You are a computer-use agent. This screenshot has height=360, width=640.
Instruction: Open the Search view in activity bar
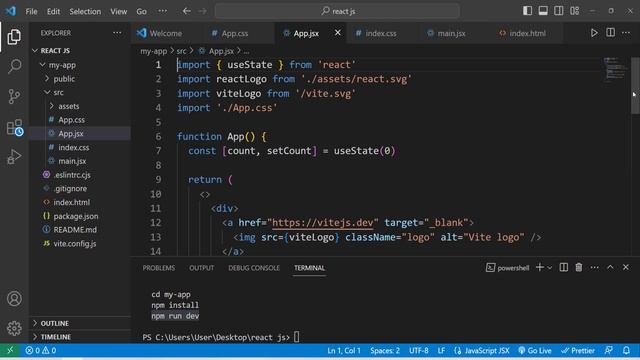[x=14, y=66]
